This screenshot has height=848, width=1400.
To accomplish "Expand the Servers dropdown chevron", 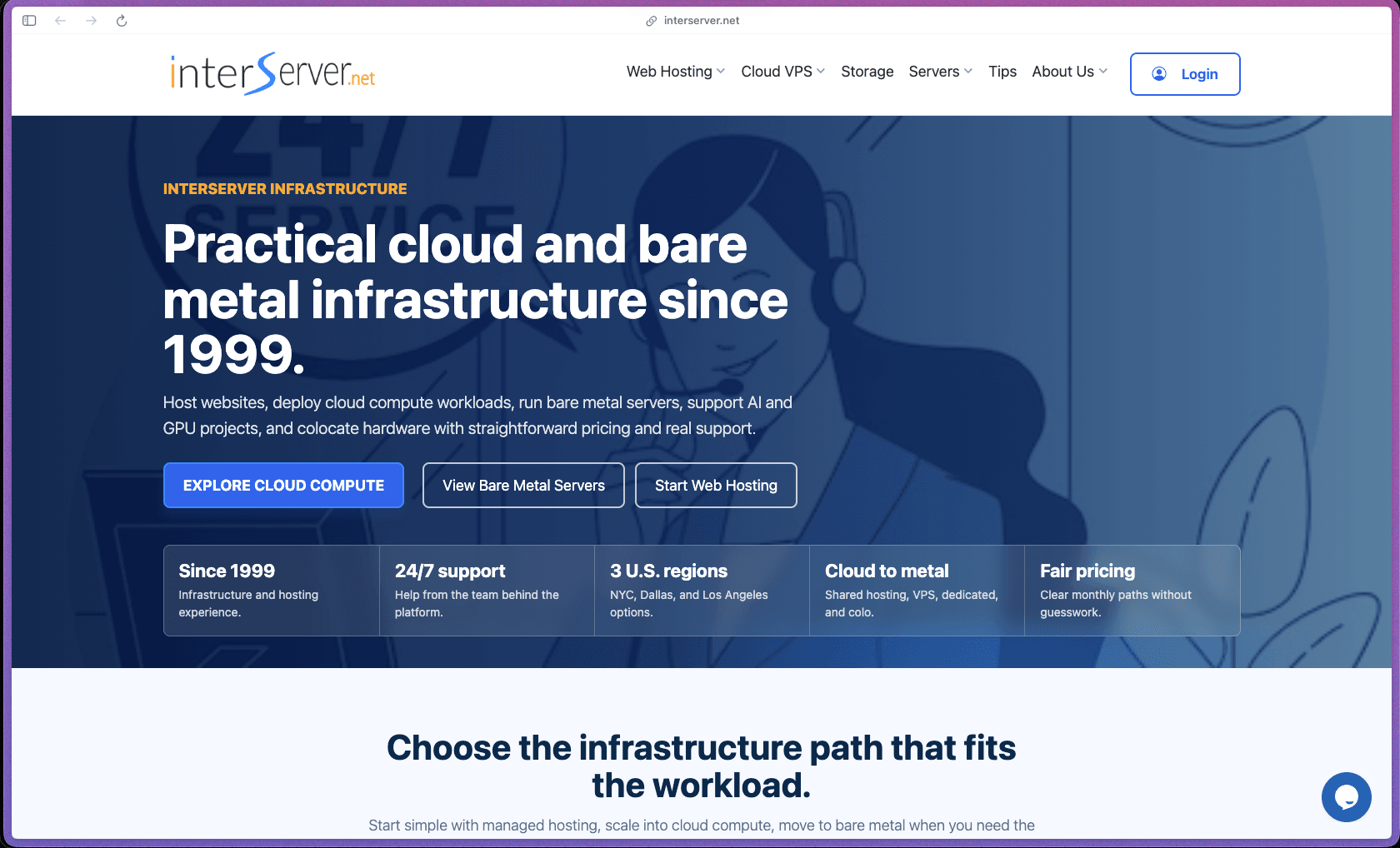I will point(968,72).
